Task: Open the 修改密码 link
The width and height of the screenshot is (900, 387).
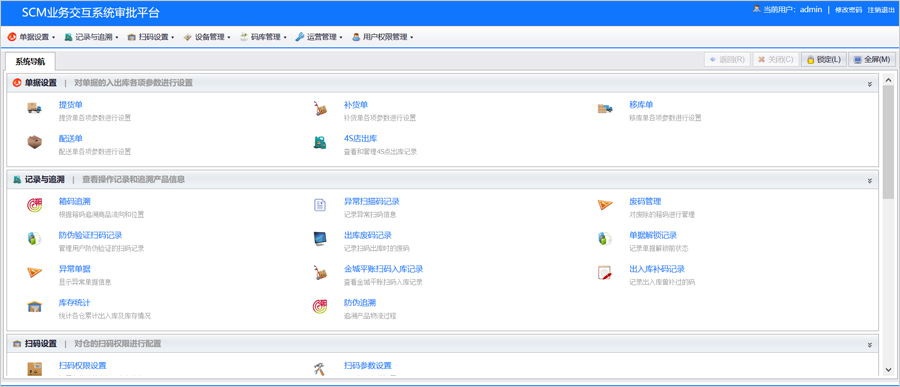Action: pyautogui.click(x=848, y=10)
